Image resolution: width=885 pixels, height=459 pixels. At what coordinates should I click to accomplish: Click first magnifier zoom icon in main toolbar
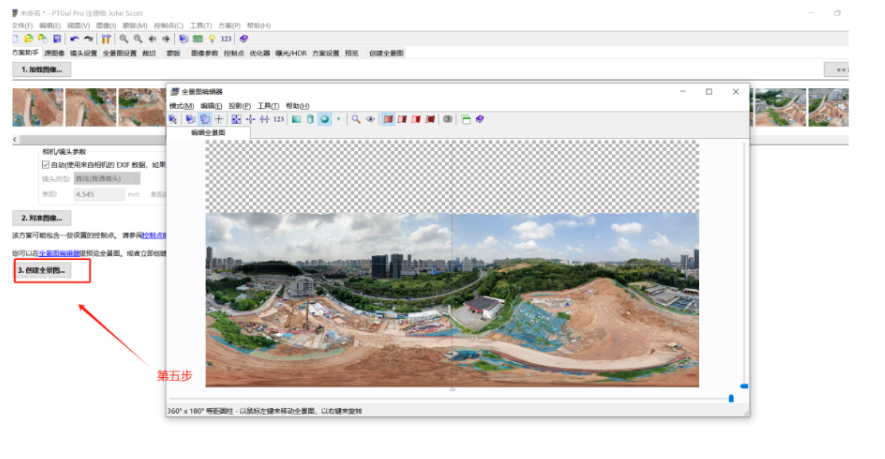124,38
